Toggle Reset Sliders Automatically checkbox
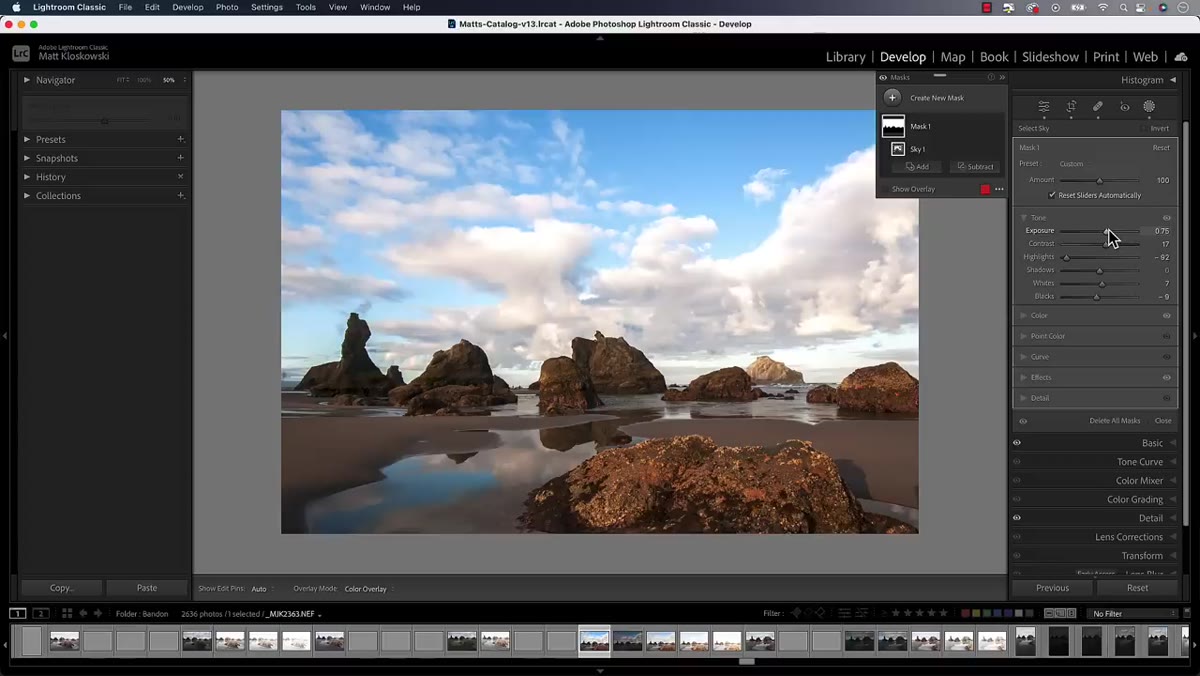Viewport: 1200px width, 676px height. tap(1052, 195)
